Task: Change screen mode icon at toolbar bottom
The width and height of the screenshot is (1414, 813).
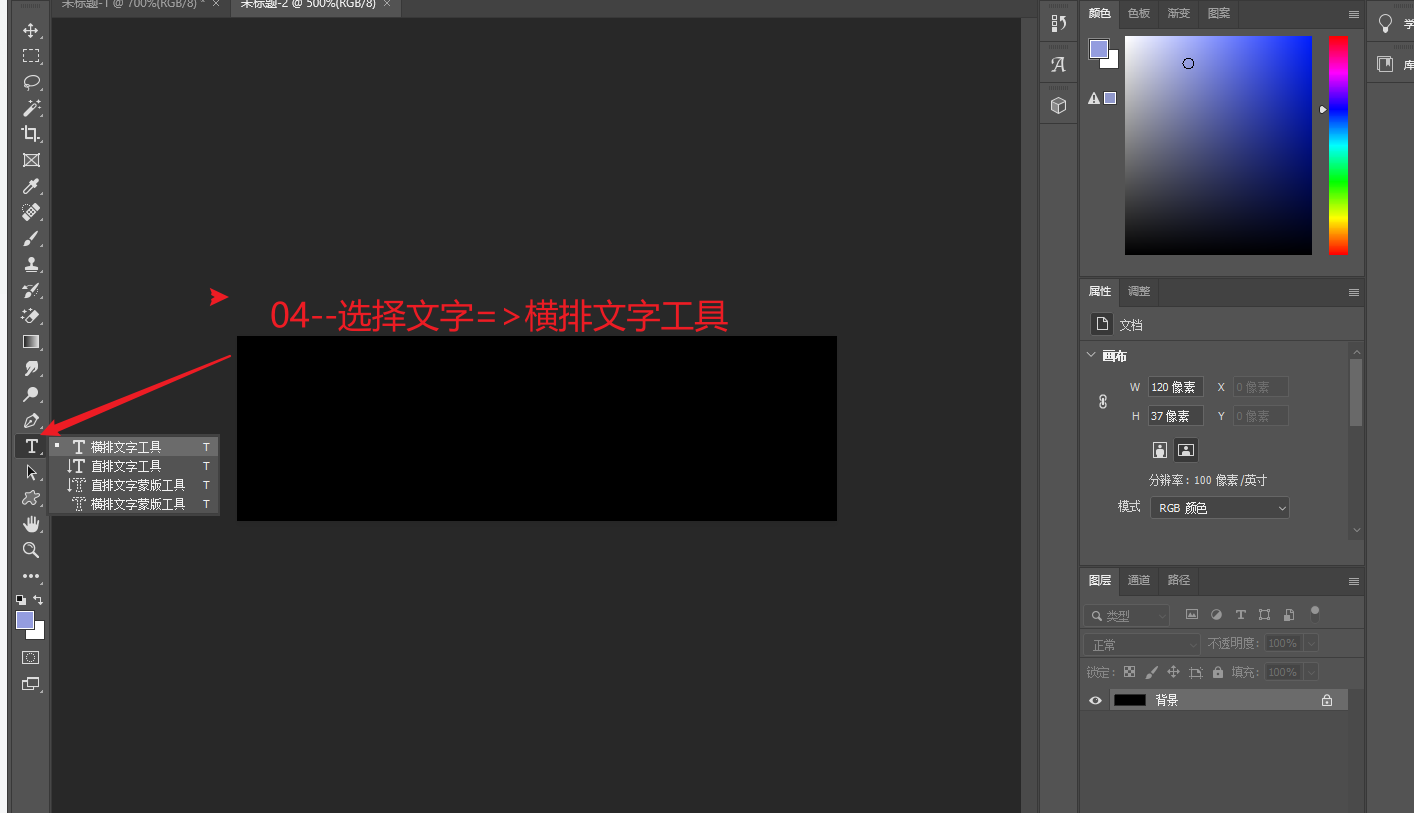Action: [x=31, y=684]
